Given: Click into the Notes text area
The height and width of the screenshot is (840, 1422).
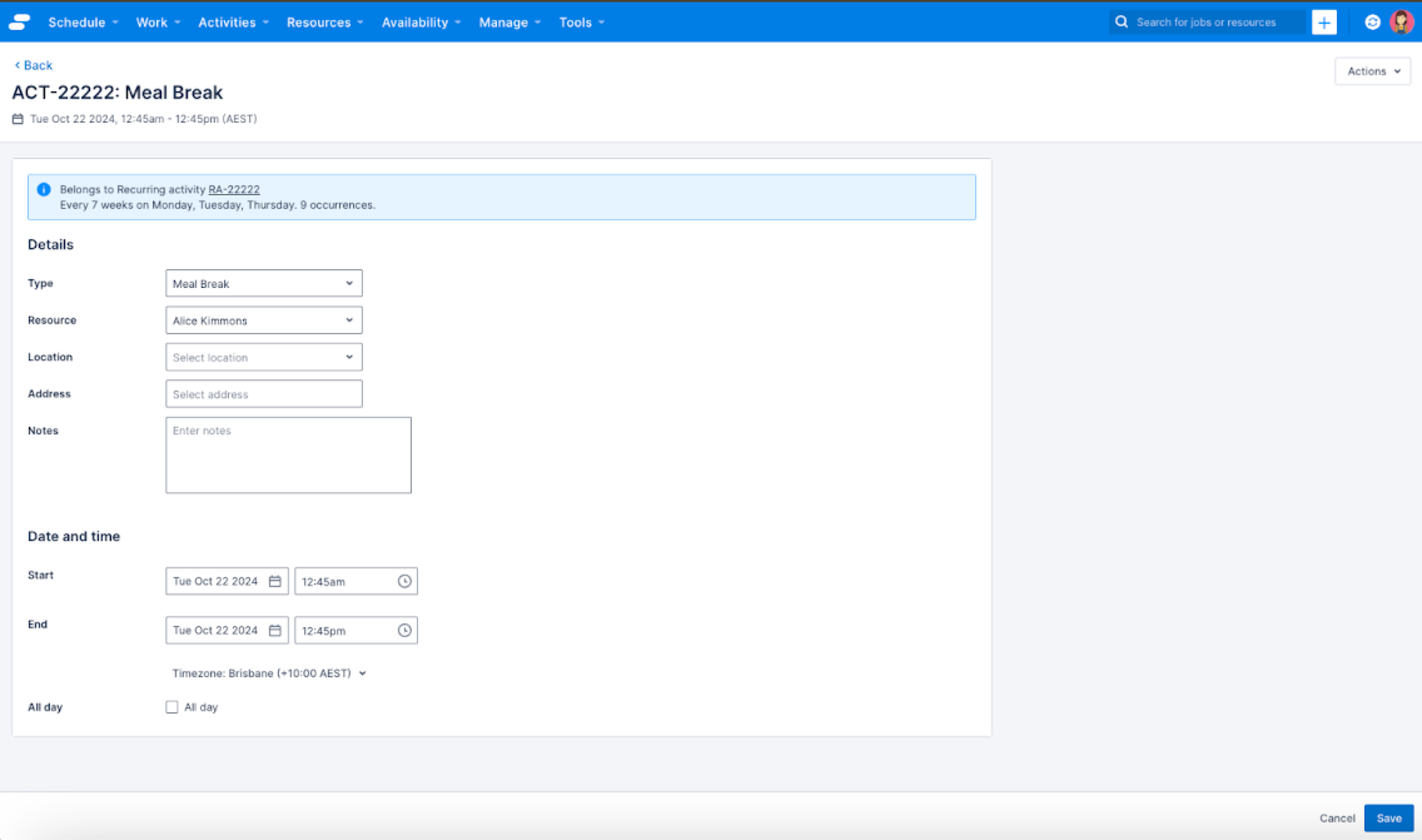Looking at the screenshot, I should pyautogui.click(x=288, y=455).
